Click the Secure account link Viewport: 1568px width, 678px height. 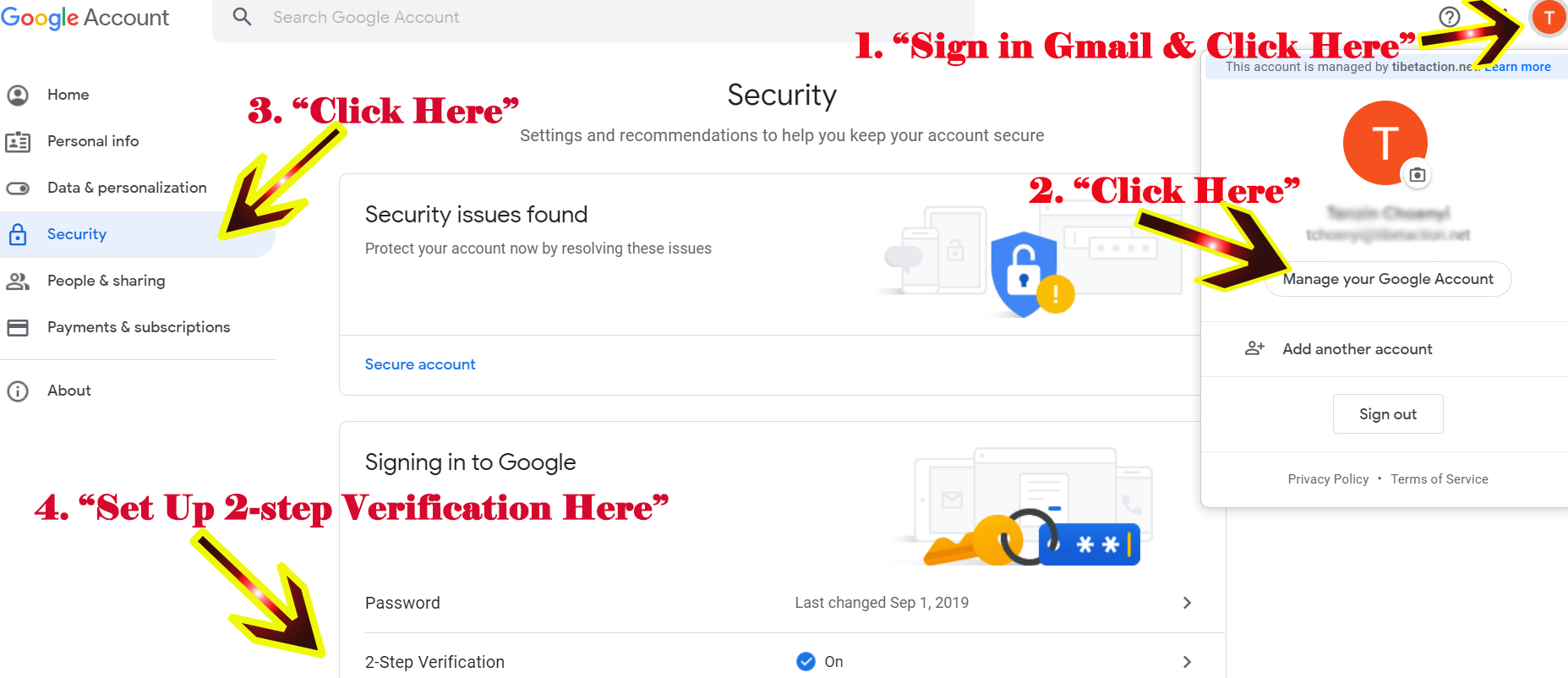[x=419, y=364]
